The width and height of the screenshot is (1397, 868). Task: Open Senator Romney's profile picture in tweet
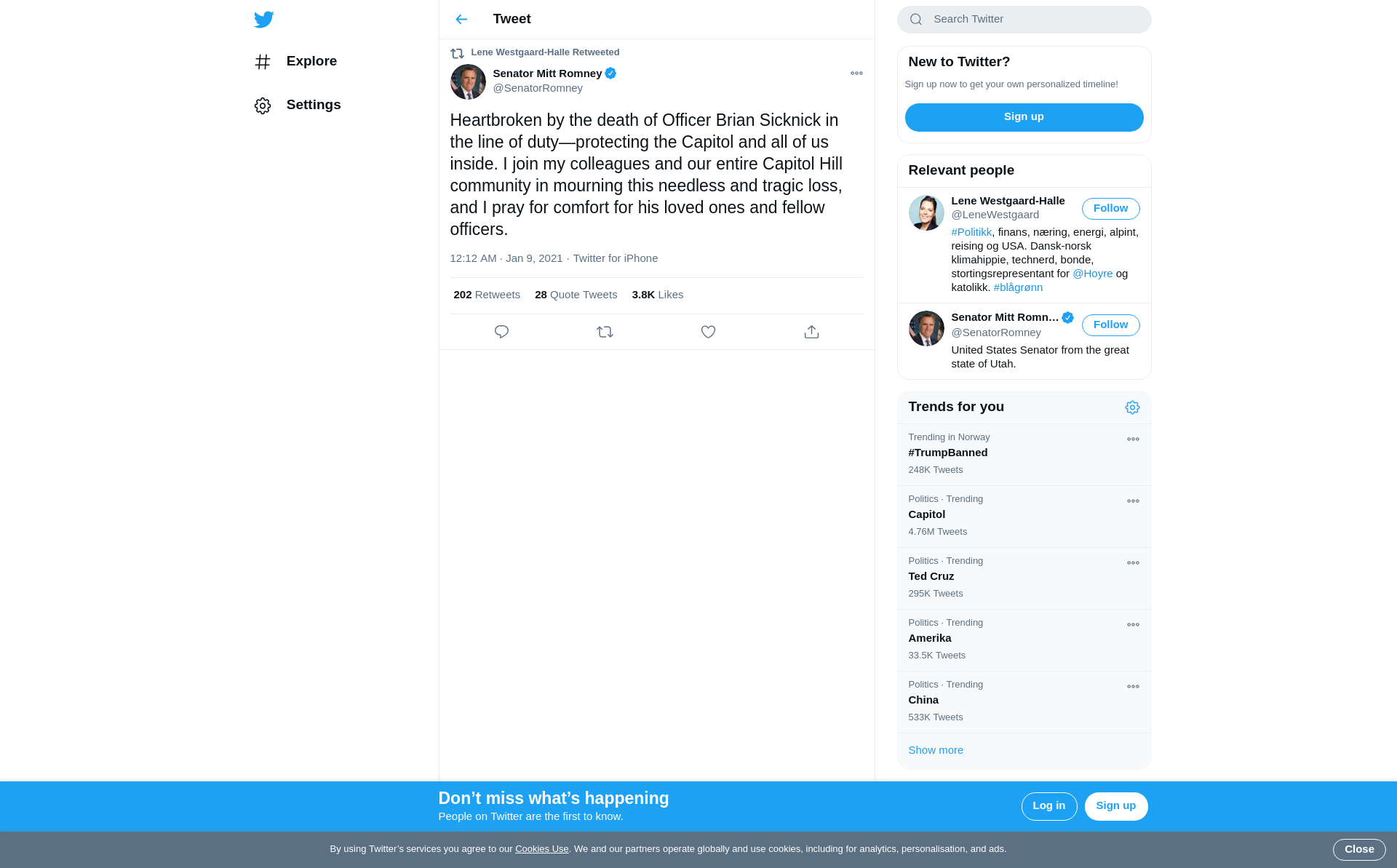coord(468,81)
